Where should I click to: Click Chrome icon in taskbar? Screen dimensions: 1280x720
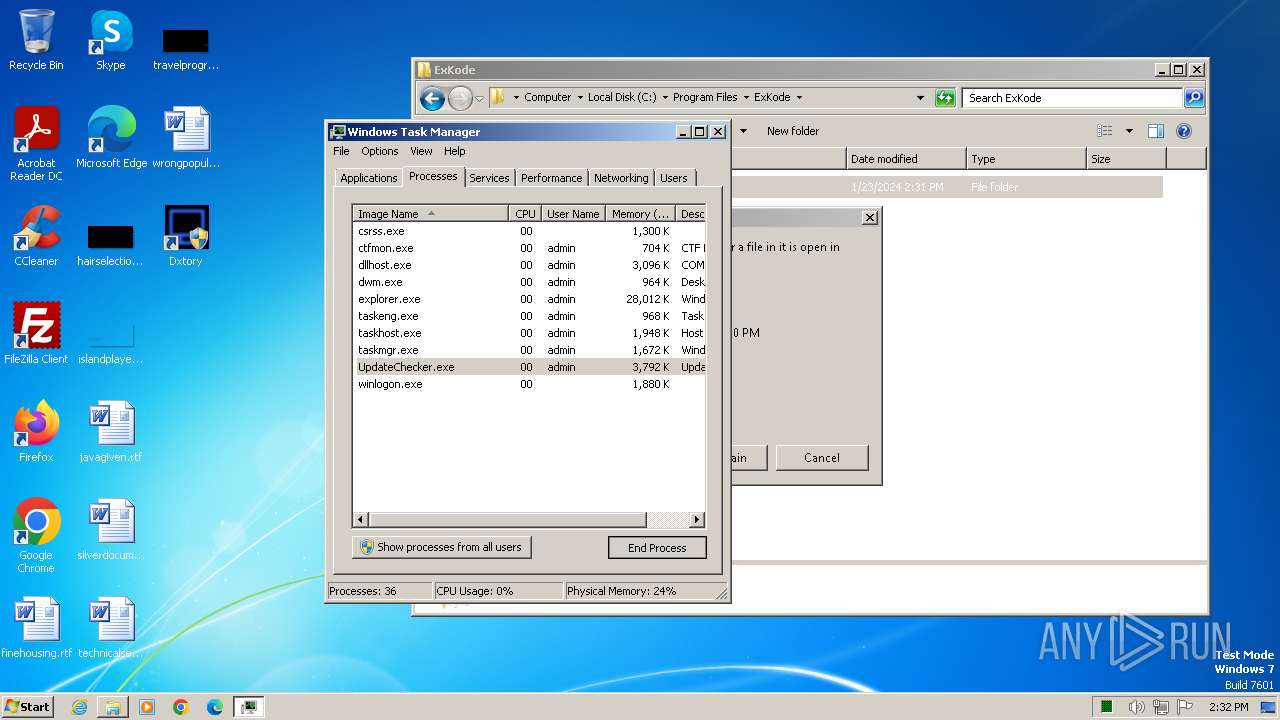pyautogui.click(x=181, y=707)
